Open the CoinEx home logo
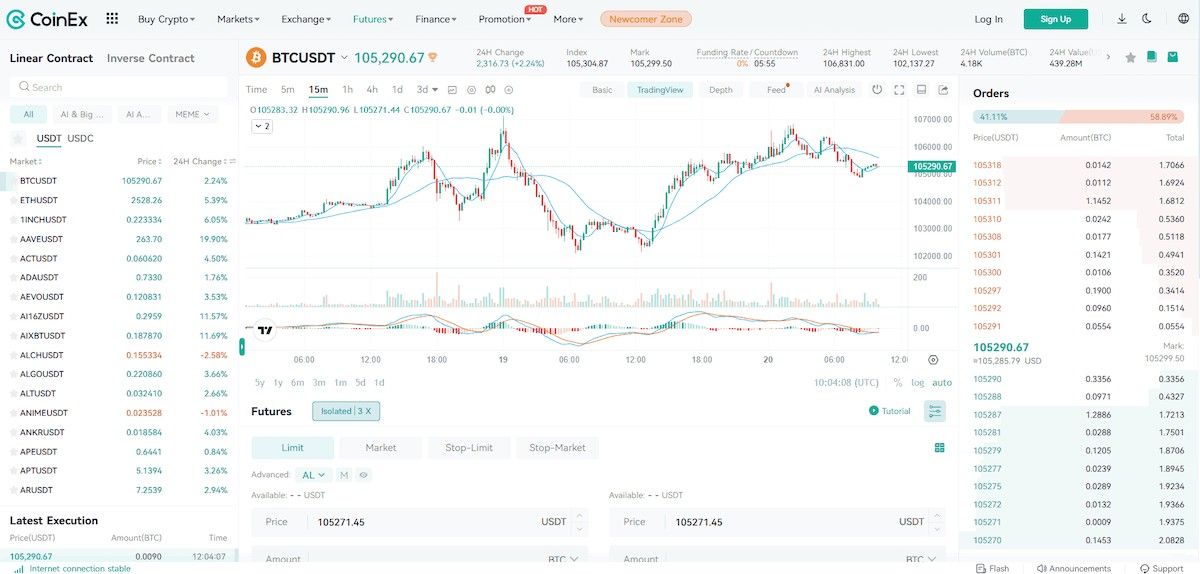The image size is (1200, 574). pyautogui.click(x=47, y=18)
